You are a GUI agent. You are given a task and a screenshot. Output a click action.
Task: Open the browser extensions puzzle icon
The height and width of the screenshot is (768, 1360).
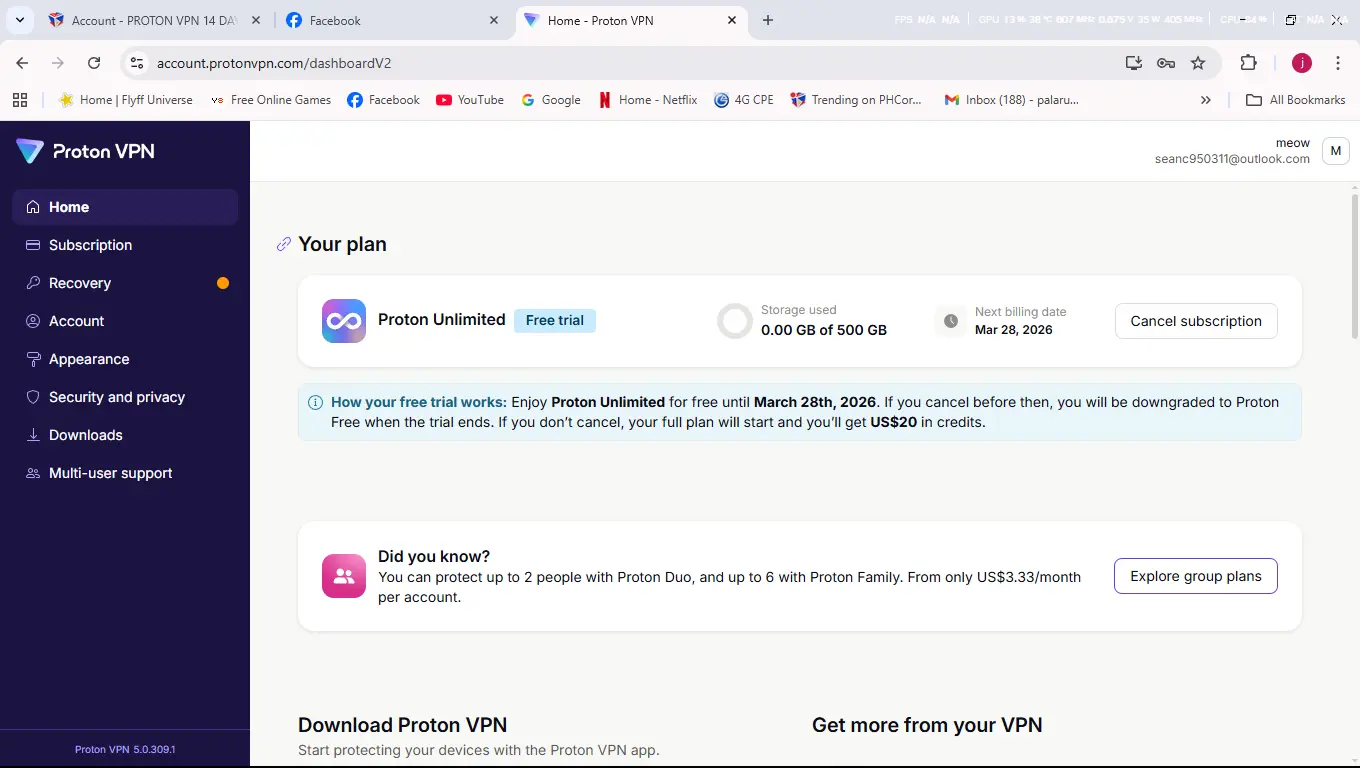click(x=1248, y=63)
